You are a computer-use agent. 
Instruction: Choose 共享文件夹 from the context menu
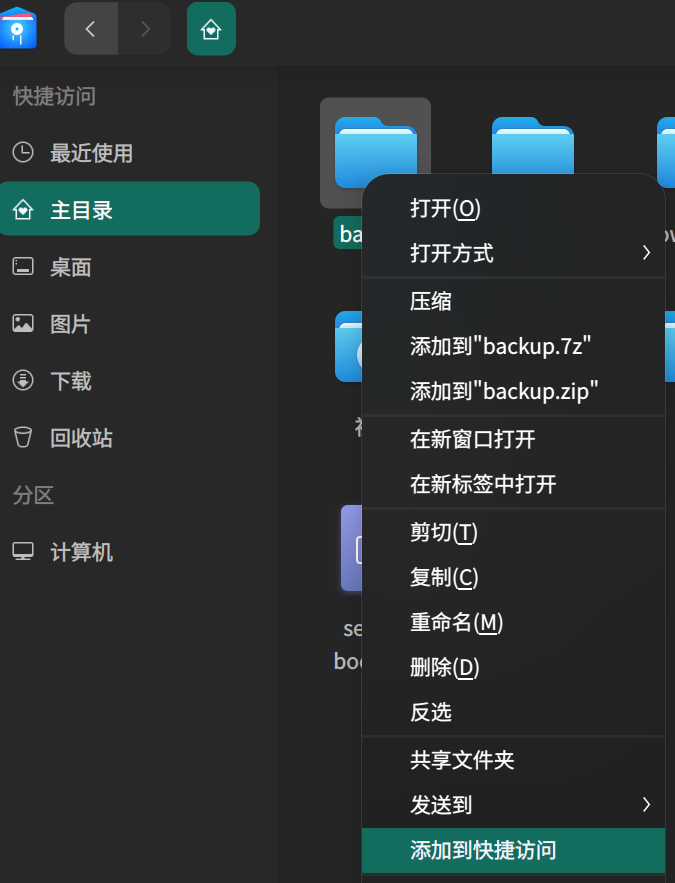coord(513,760)
